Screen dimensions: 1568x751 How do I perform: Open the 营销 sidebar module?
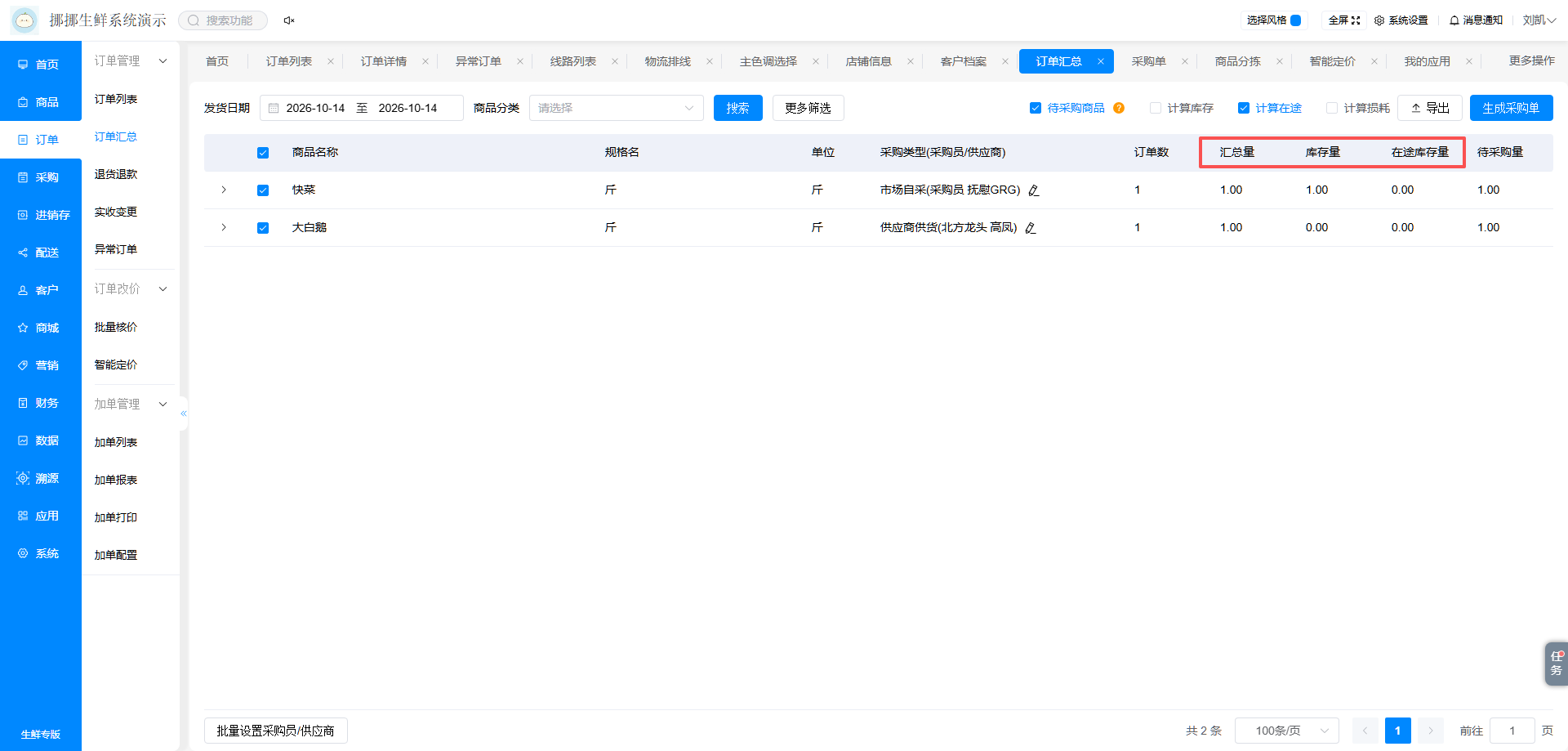coord(41,365)
